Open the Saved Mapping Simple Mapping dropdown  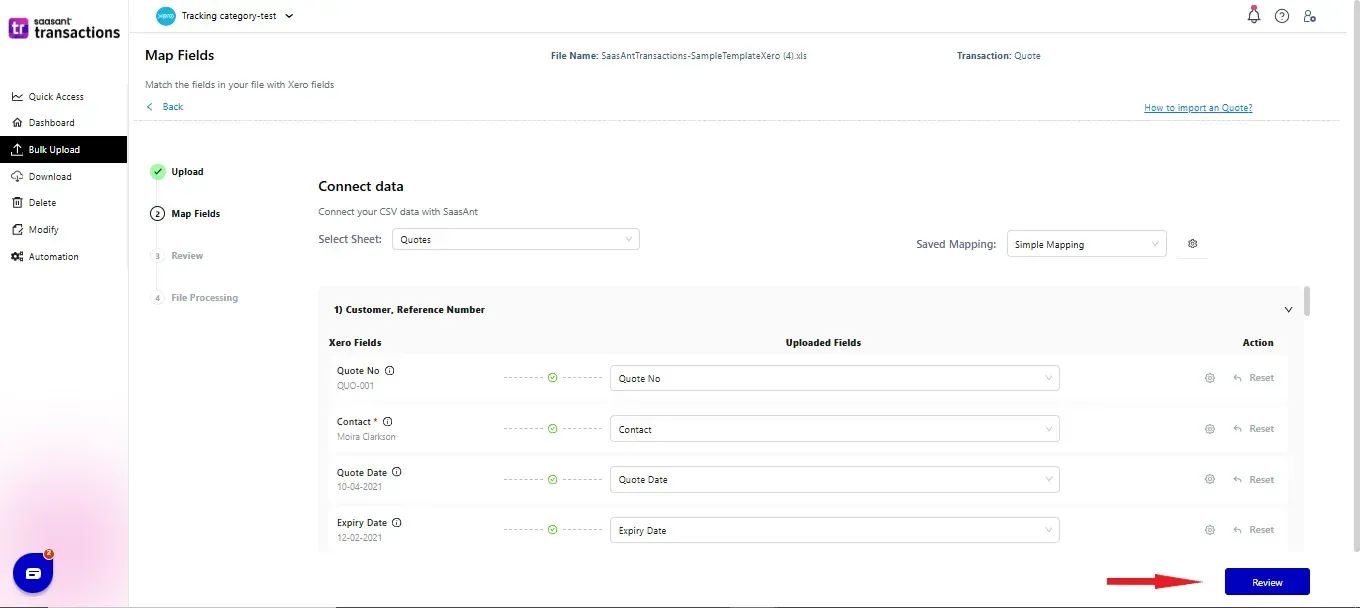pyautogui.click(x=1087, y=244)
